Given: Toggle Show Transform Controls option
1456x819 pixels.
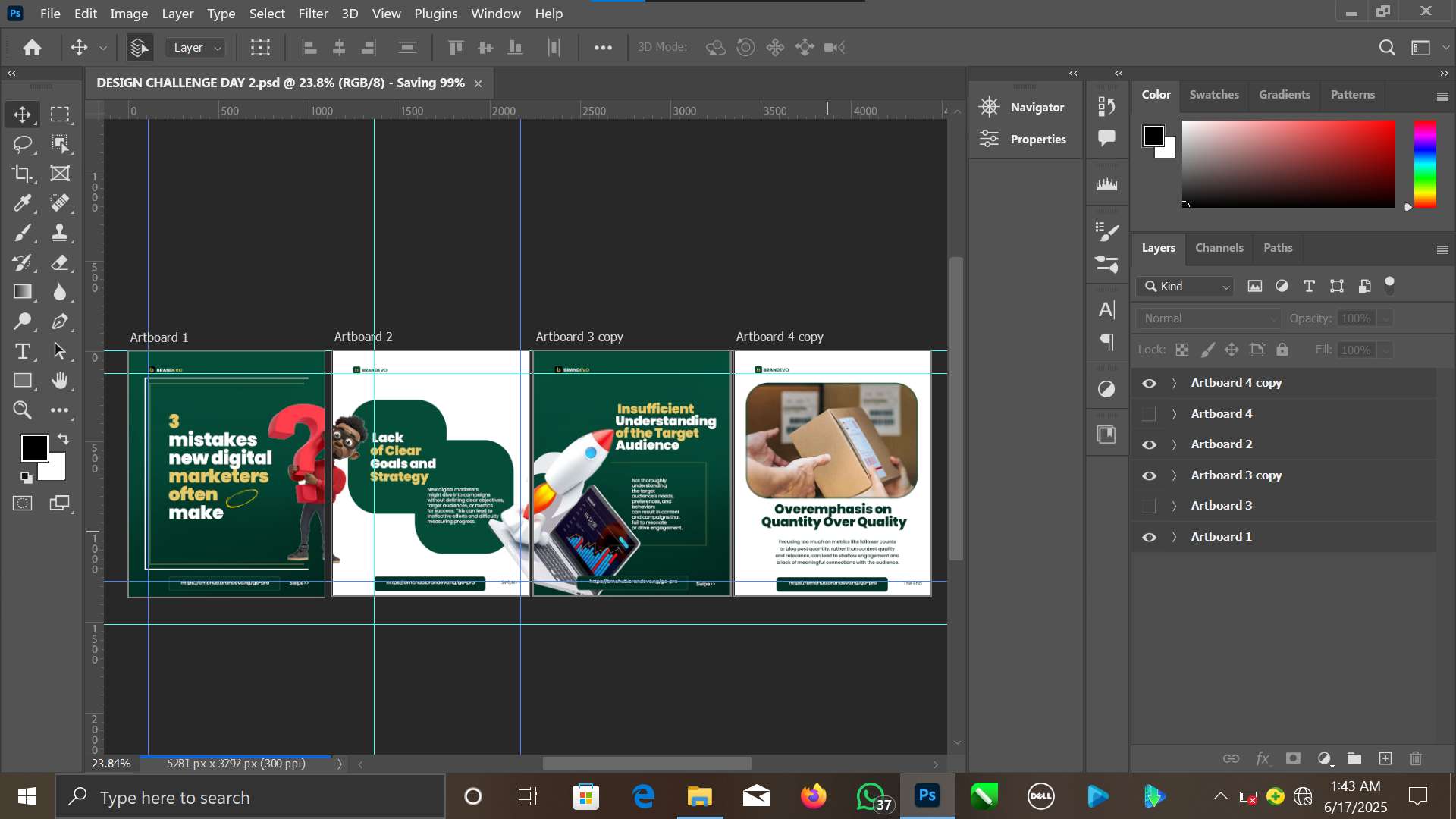Looking at the screenshot, I should point(260,48).
